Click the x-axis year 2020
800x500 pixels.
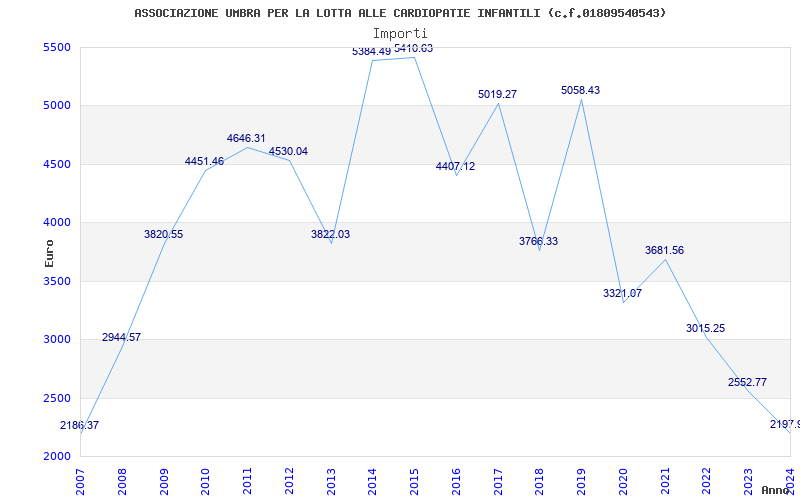tap(623, 482)
